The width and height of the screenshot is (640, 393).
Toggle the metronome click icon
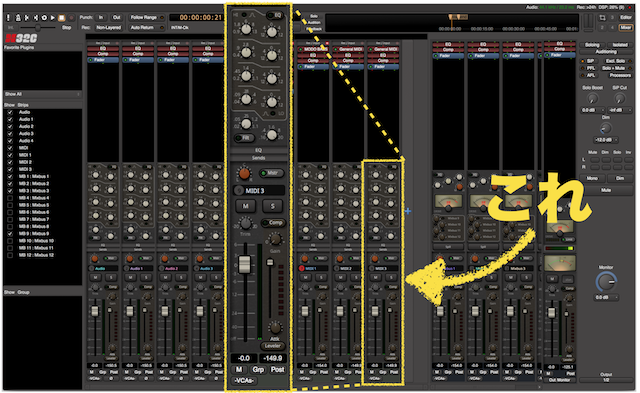[x=18, y=18]
